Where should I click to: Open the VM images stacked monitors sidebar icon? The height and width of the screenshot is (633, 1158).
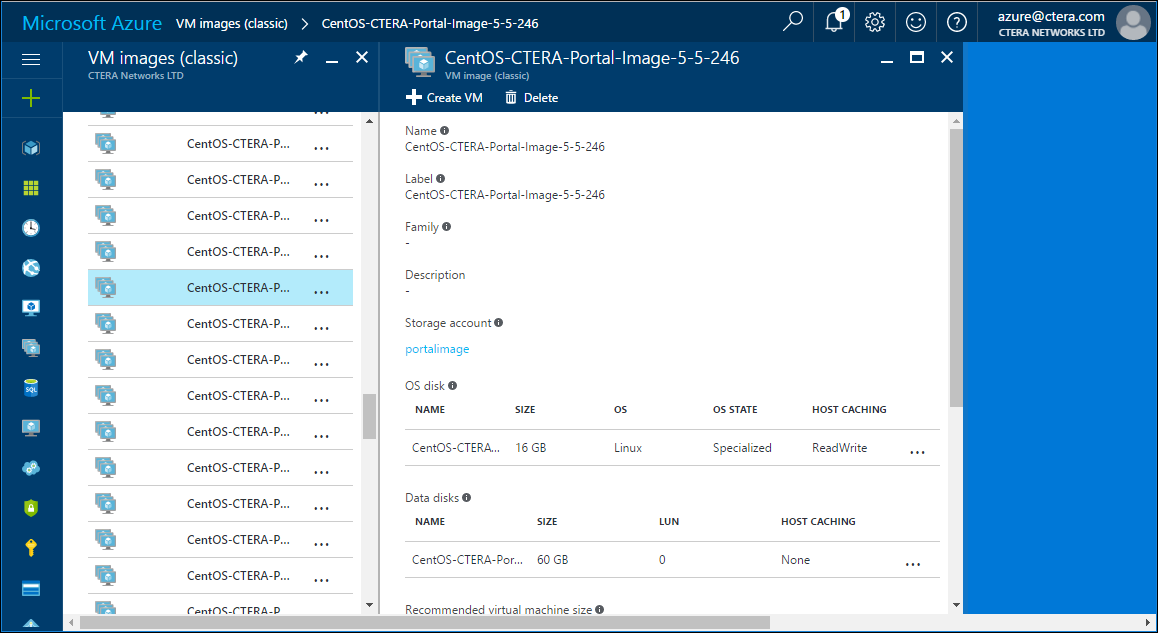coord(31,348)
